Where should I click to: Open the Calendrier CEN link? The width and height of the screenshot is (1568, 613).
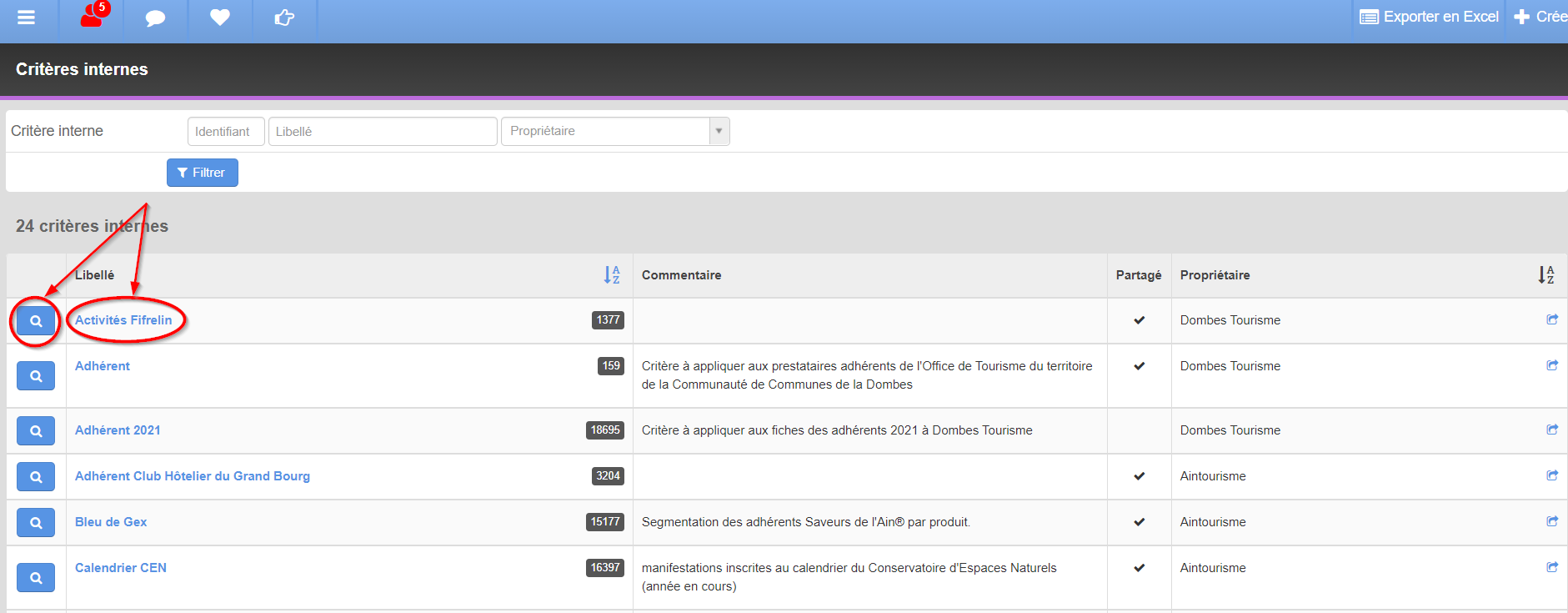pyautogui.click(x=121, y=568)
